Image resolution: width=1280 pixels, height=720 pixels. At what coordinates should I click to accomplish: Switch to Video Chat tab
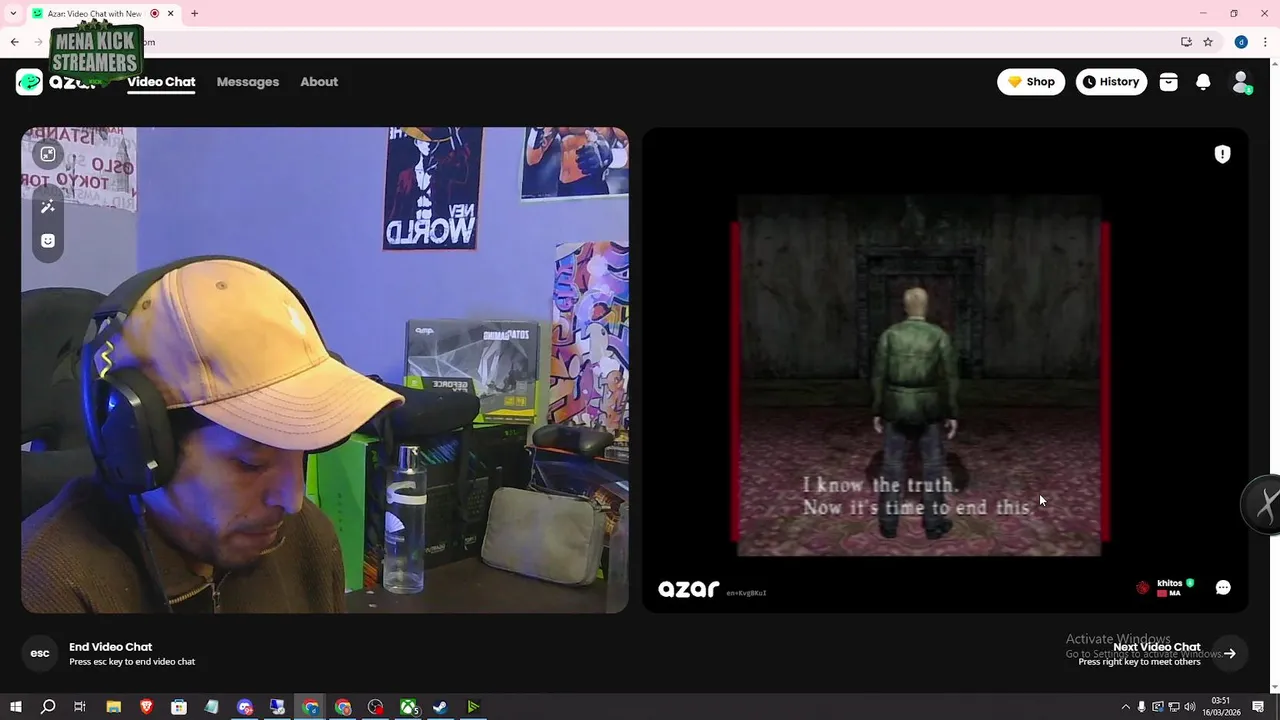(x=161, y=82)
